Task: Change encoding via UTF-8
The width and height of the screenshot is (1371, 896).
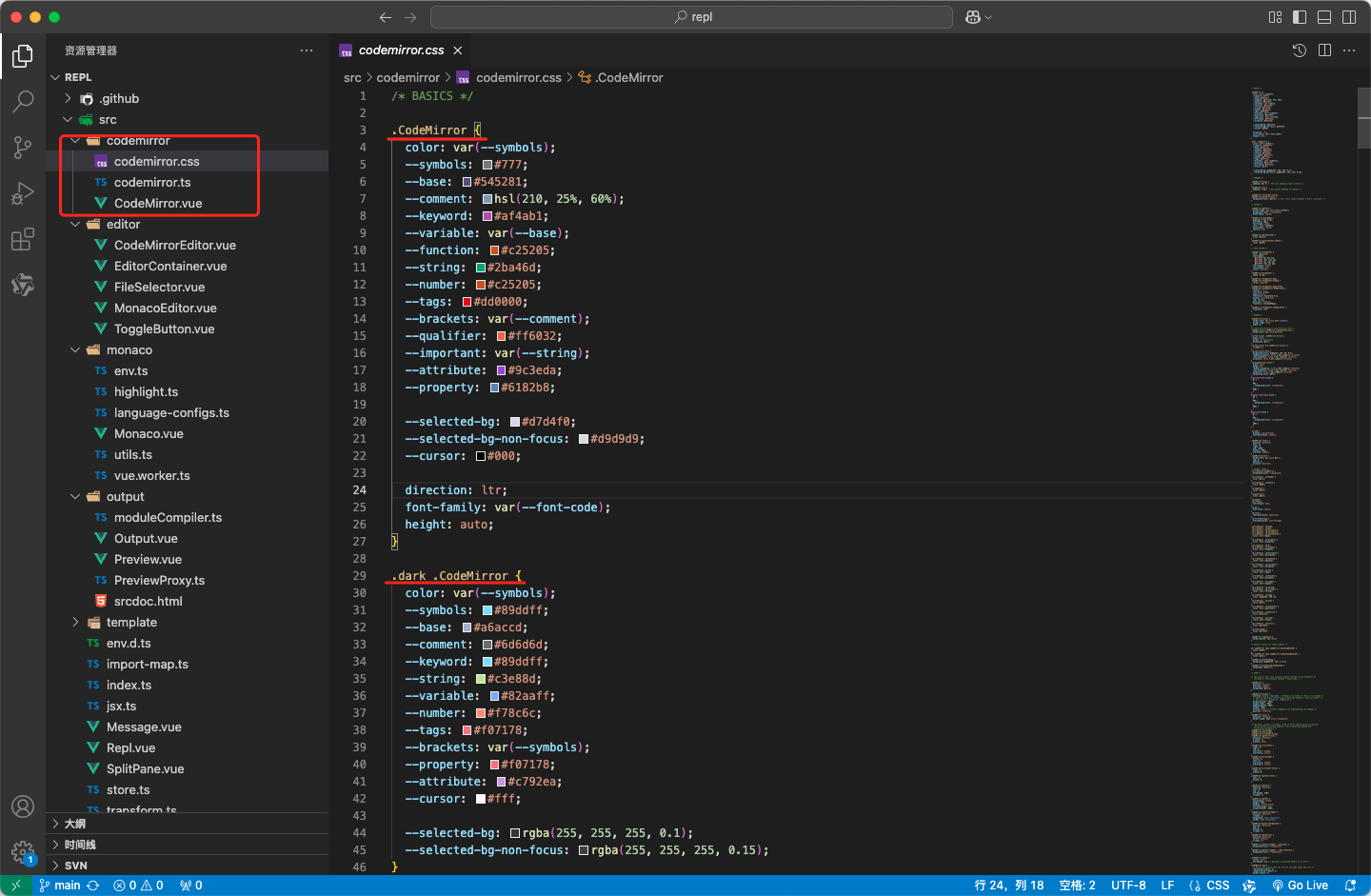Action: 1128,886
